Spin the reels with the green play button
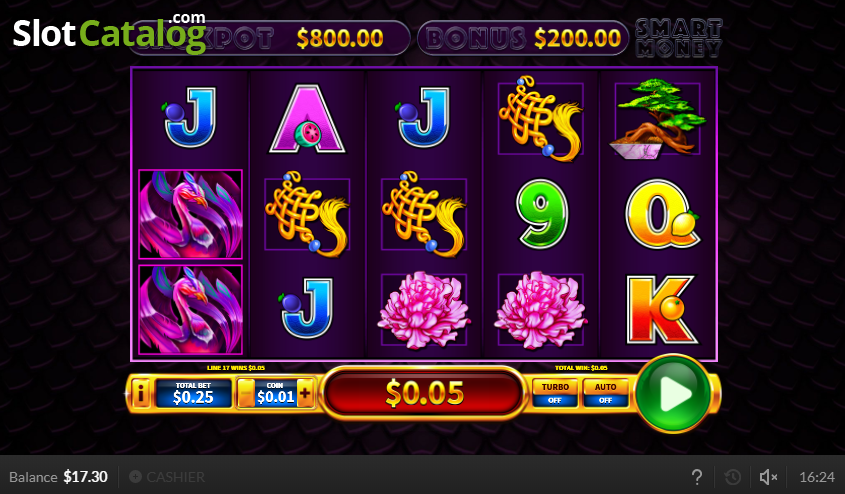Viewport: 845px width, 494px height. (673, 393)
